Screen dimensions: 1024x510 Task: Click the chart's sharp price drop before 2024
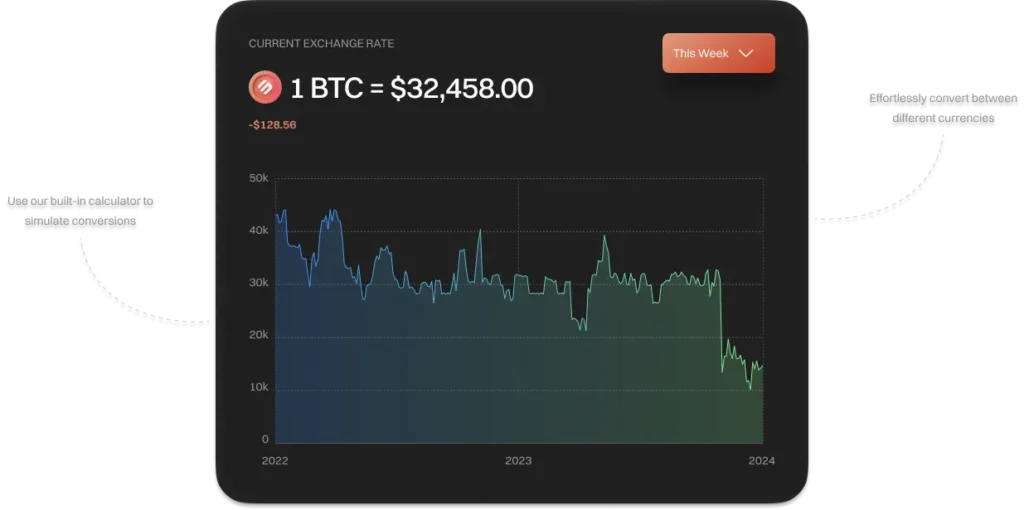721,320
